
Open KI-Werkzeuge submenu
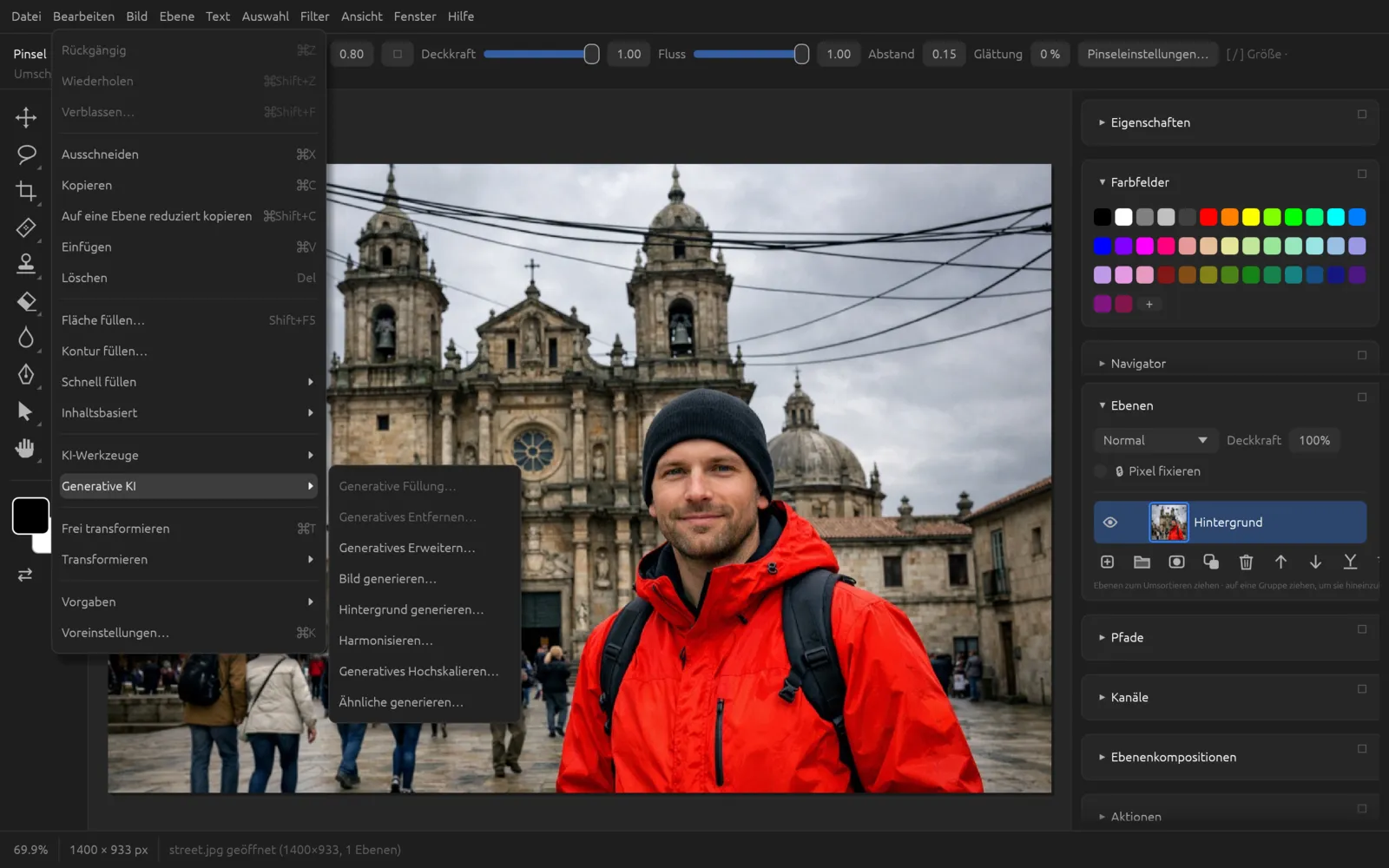[x=188, y=455]
